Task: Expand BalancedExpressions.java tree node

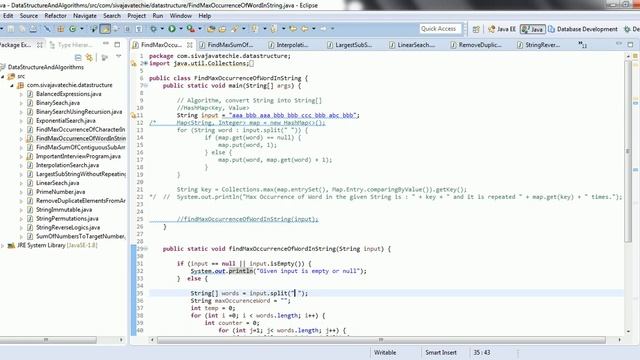Action: [x=21, y=94]
